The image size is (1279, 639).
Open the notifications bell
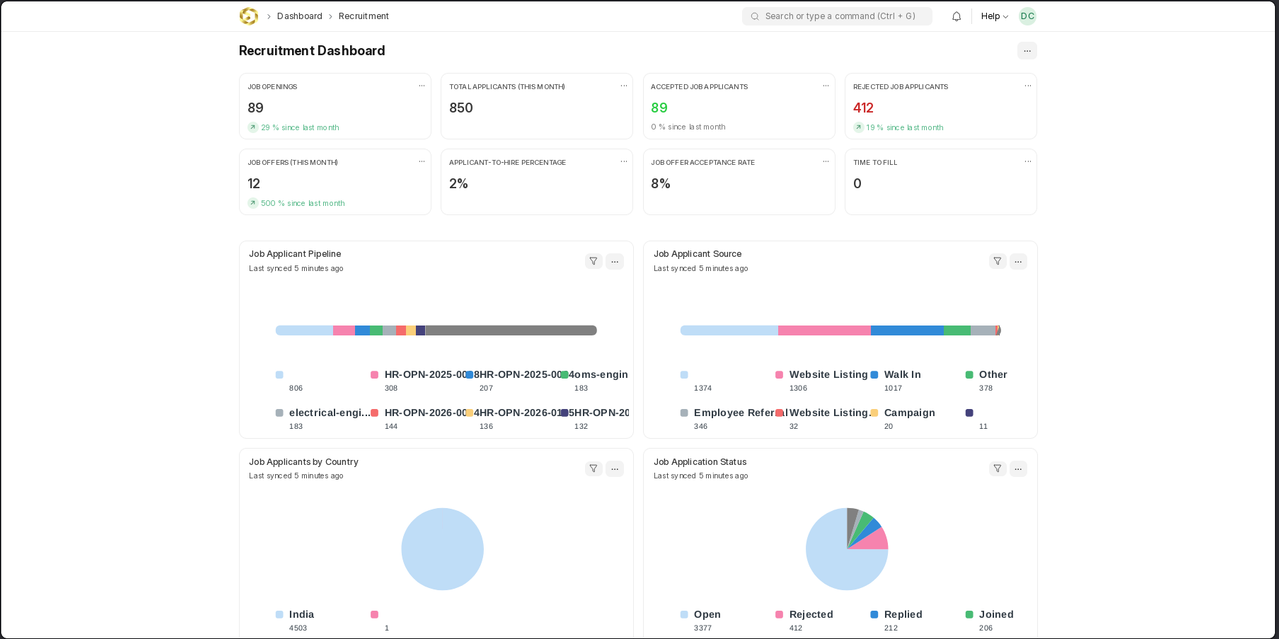point(956,16)
